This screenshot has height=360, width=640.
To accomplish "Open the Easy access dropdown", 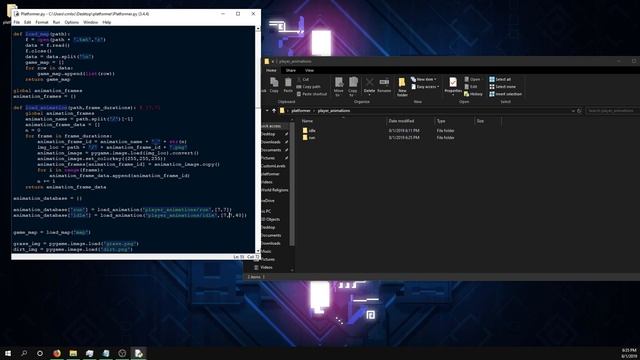I will [x=425, y=87].
